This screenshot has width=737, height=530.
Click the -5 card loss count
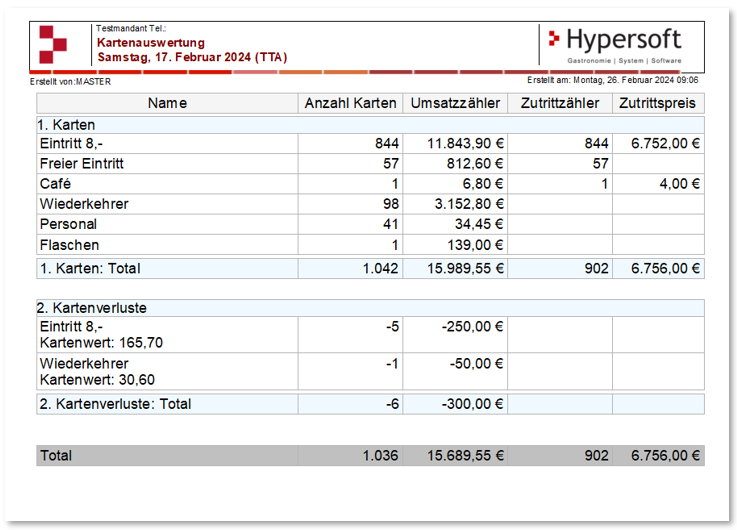[x=392, y=327]
